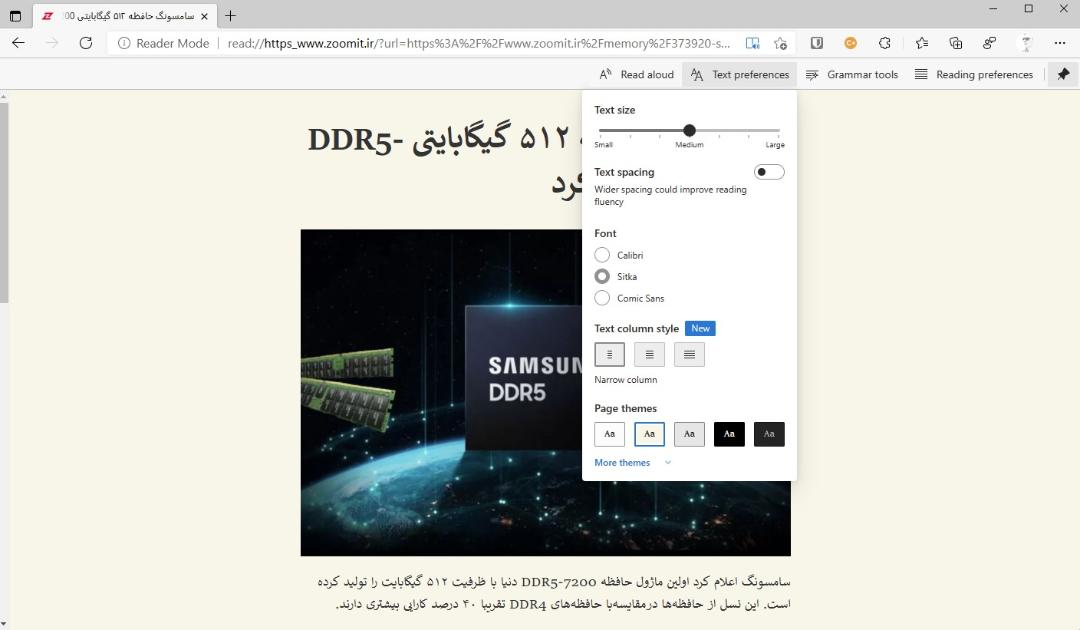The height and width of the screenshot is (630, 1080).
Task: Select the Comic Sans font option
Action: tap(602, 298)
